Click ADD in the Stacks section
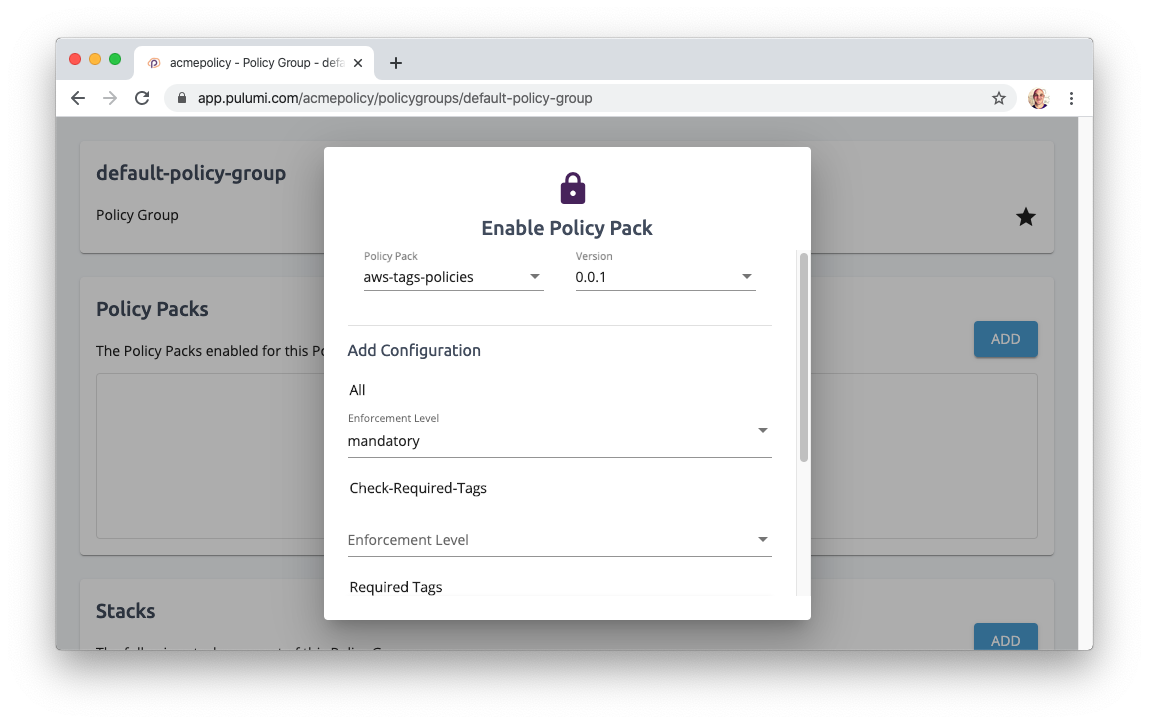The height and width of the screenshot is (724, 1149). [1005, 638]
